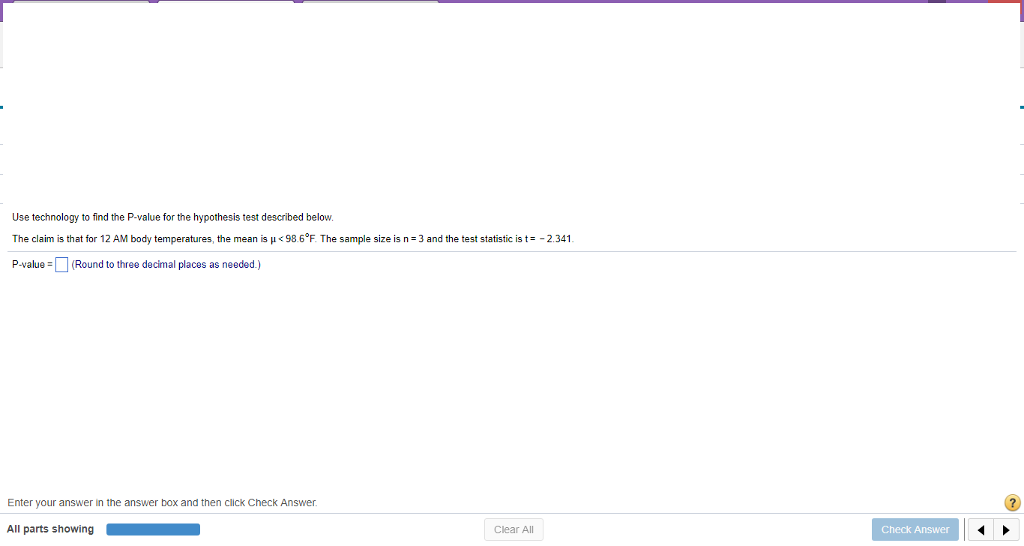
Task: Click the 'Use technology' instruction sentence
Action: coord(172,217)
